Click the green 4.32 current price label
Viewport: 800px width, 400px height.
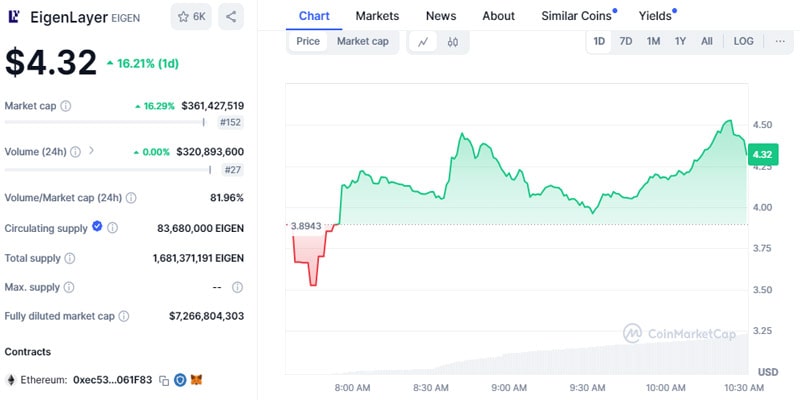(763, 154)
